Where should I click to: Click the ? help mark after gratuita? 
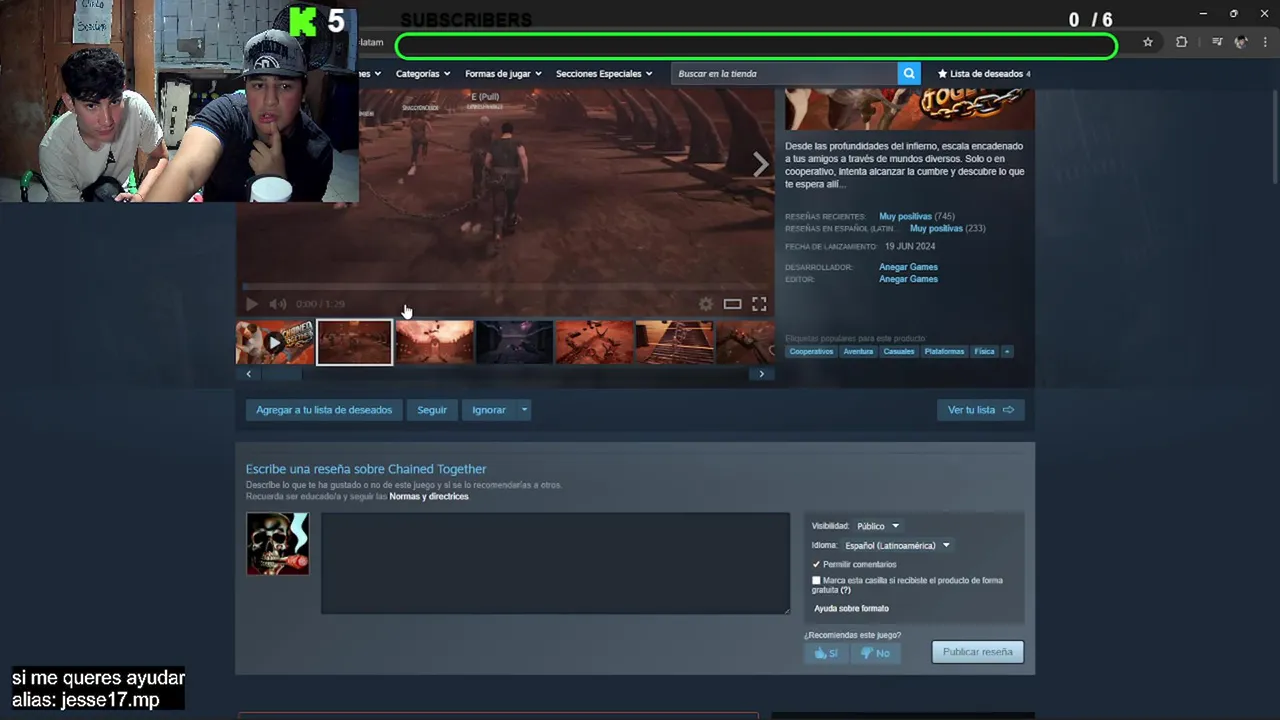point(845,590)
